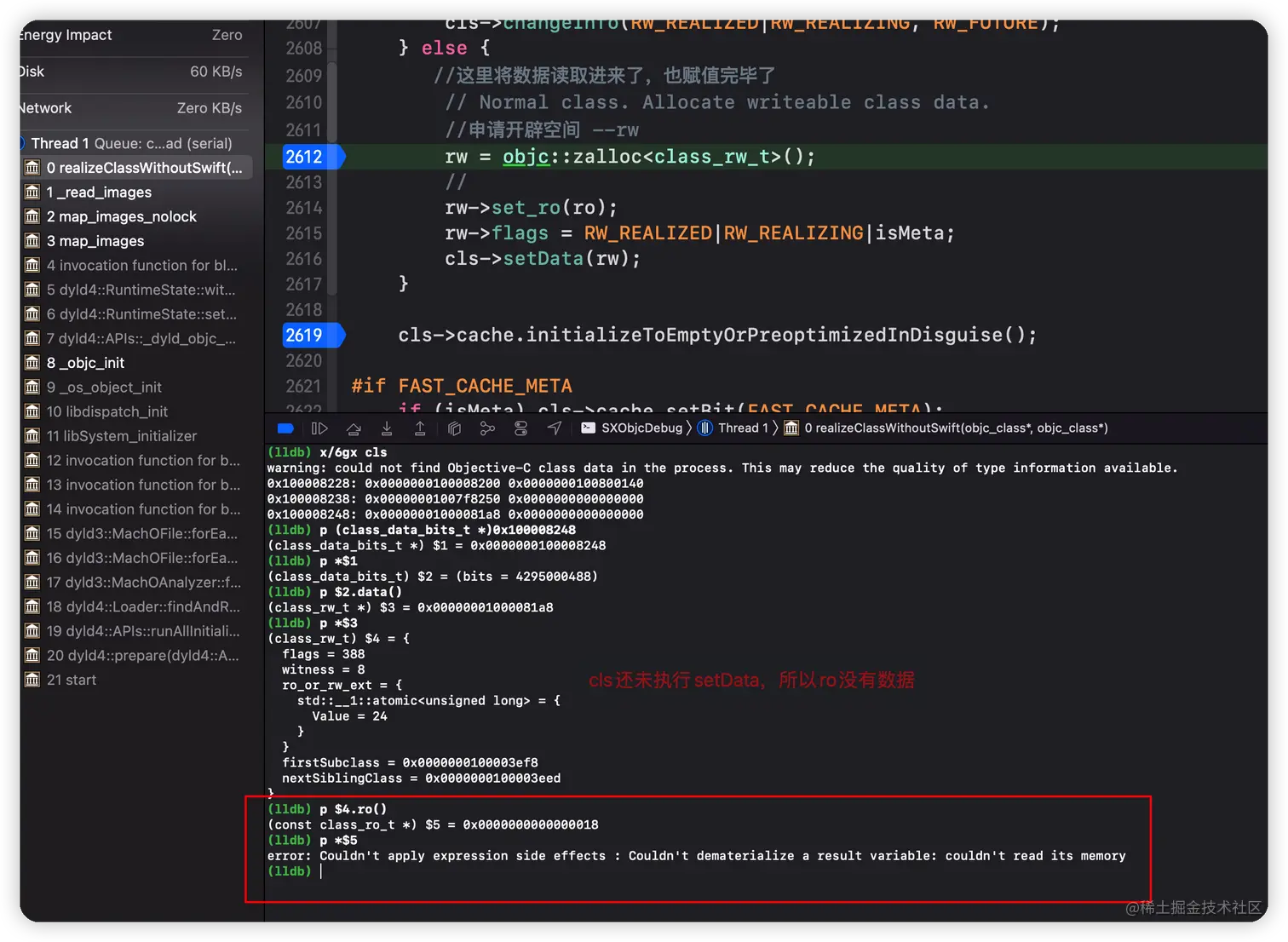The image size is (1288, 942).
Task: Select stack frame 1 _read_images
Action: point(136,192)
